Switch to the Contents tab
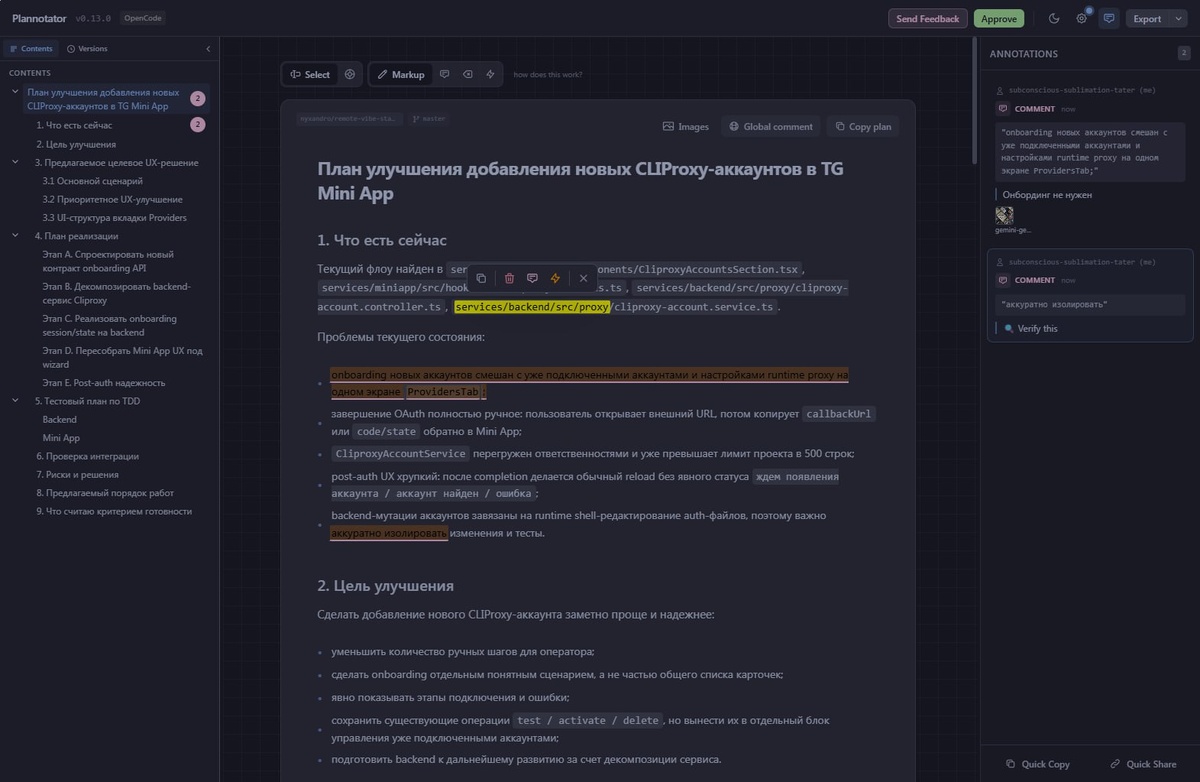 click(32, 48)
